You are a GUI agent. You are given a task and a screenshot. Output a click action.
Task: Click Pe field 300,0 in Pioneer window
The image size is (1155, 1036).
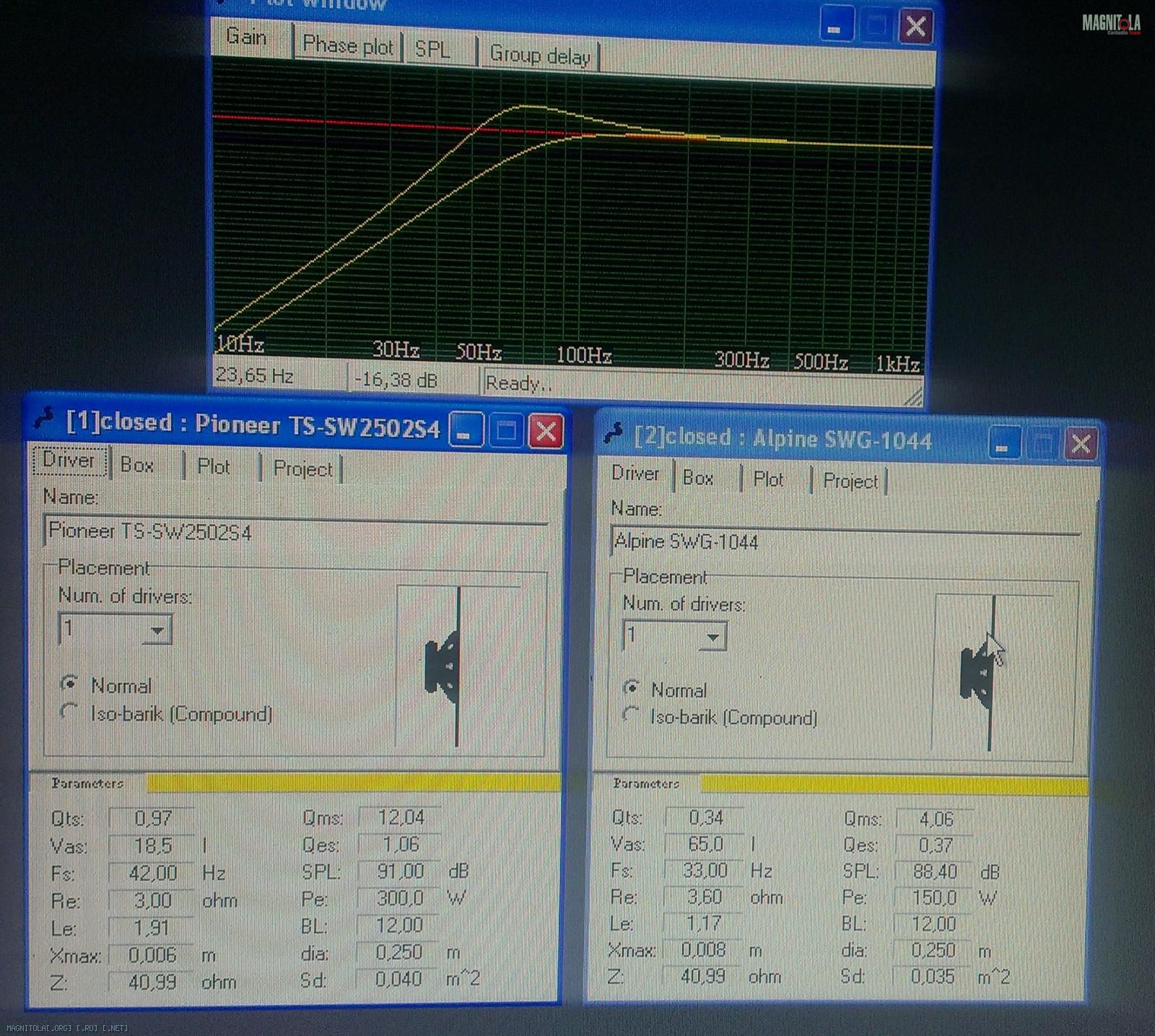pyautogui.click(x=399, y=898)
